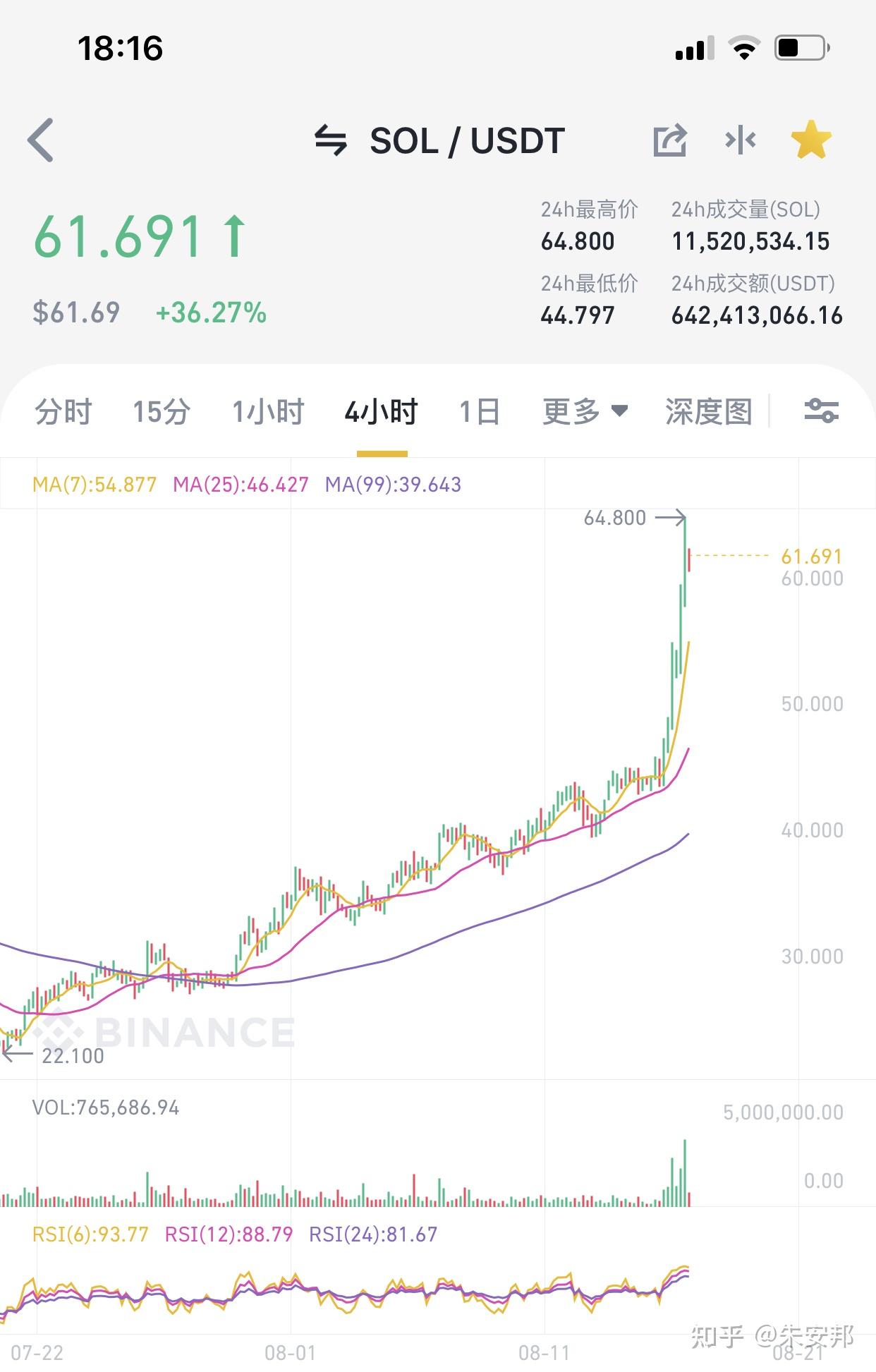Tap the candlestick trade icon next to share
Image resolution: width=876 pixels, height=1372 pixels.
click(x=741, y=139)
